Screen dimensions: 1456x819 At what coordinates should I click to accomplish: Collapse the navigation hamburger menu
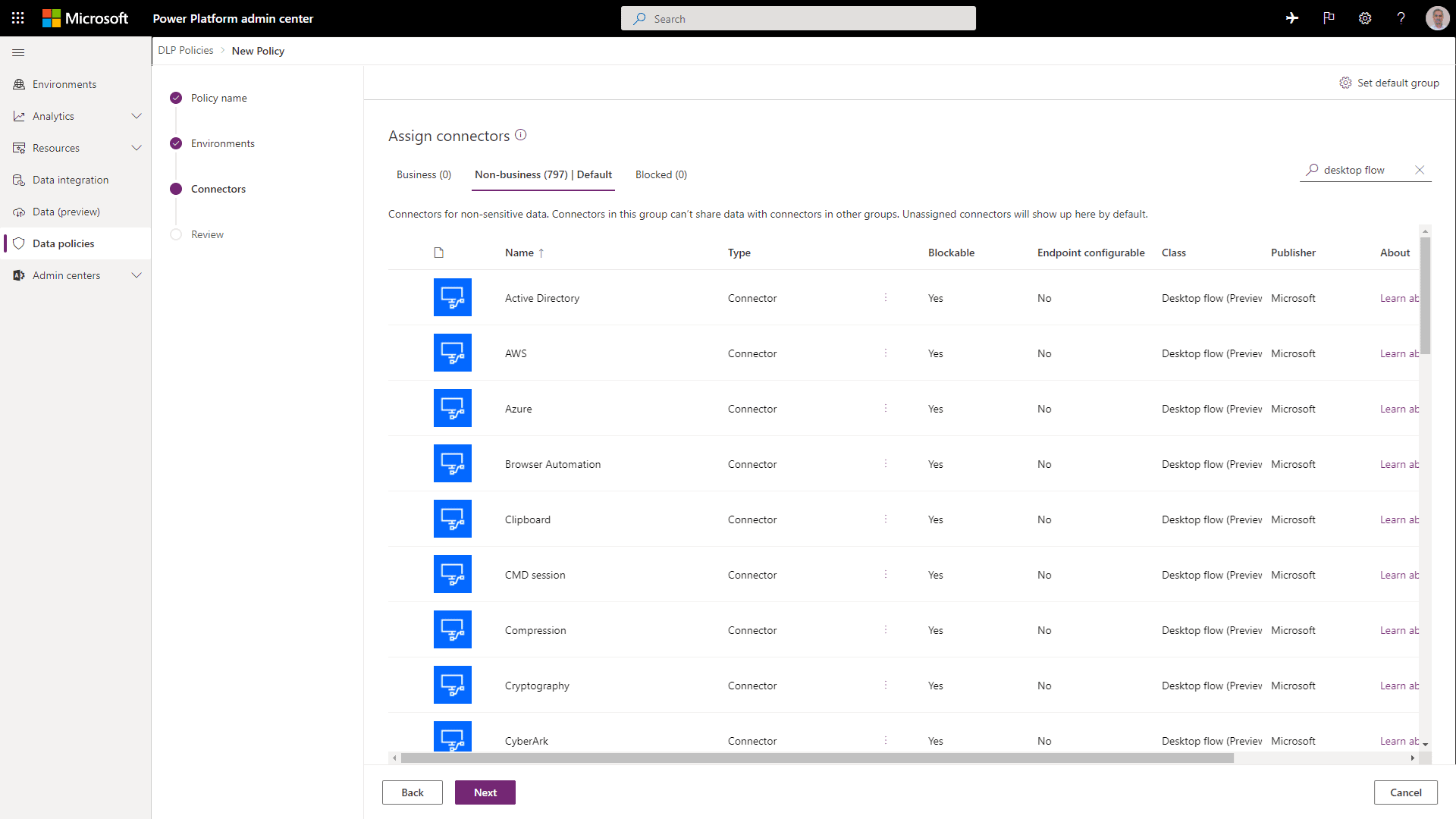point(18,52)
